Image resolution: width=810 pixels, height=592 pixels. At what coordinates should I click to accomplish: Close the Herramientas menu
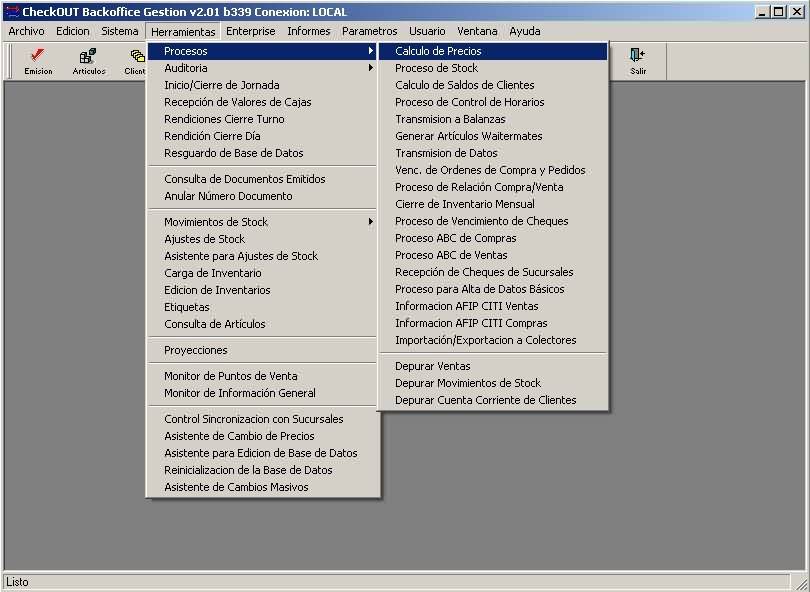point(183,32)
